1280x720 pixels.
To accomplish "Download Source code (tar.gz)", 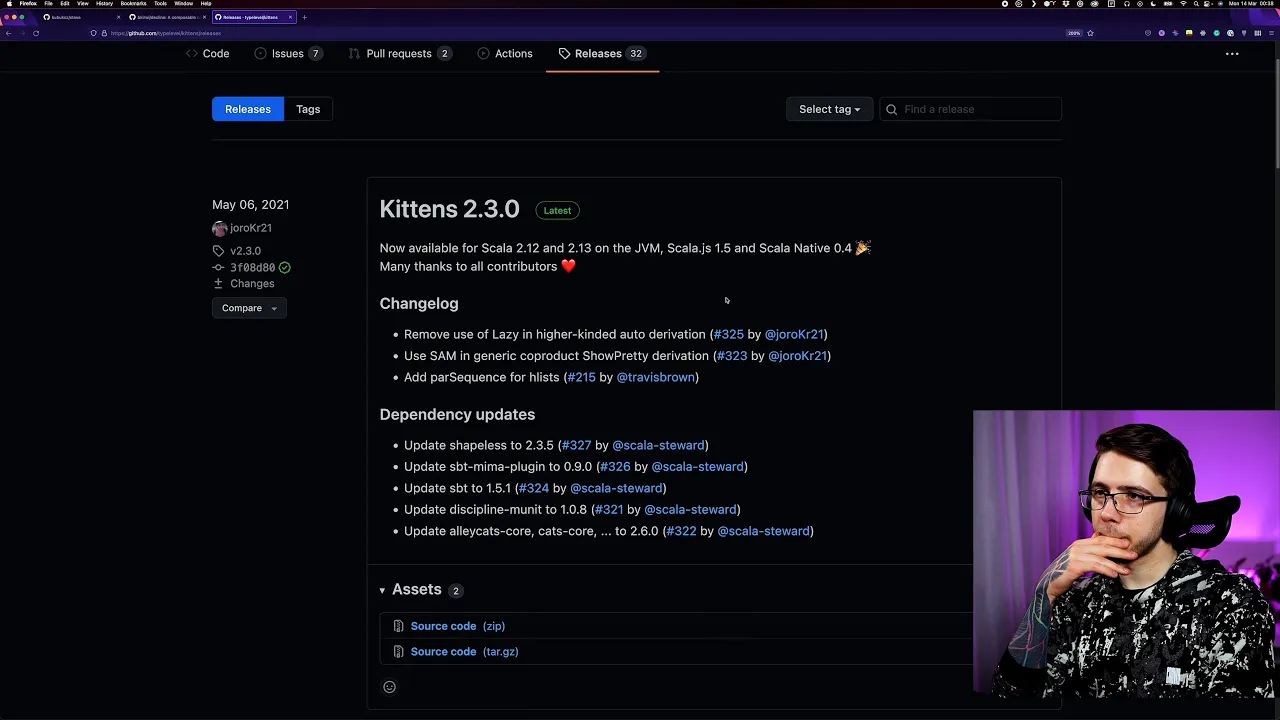I will (464, 652).
